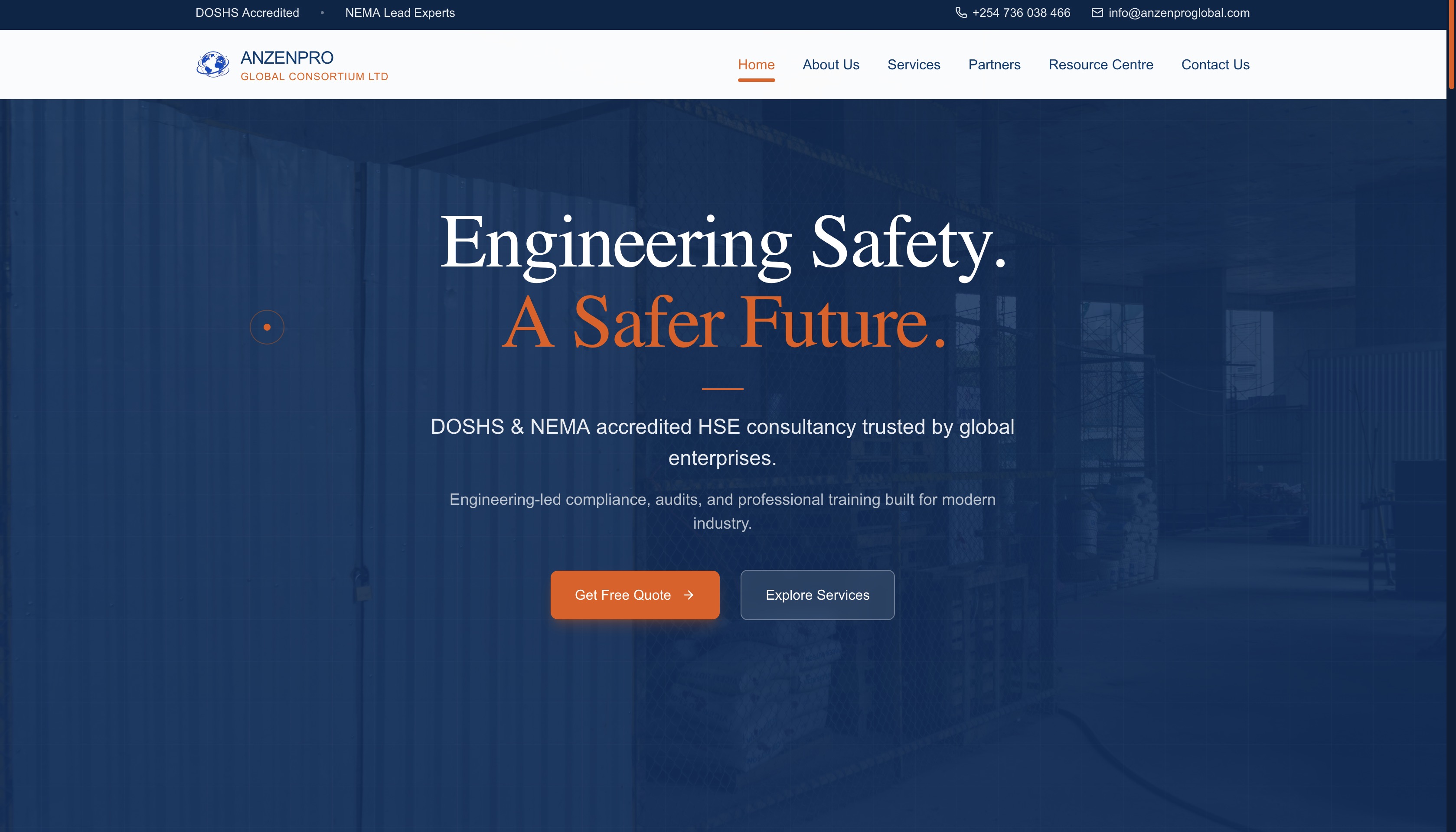
Task: Click the phone icon in the top bar
Action: pyautogui.click(x=963, y=13)
